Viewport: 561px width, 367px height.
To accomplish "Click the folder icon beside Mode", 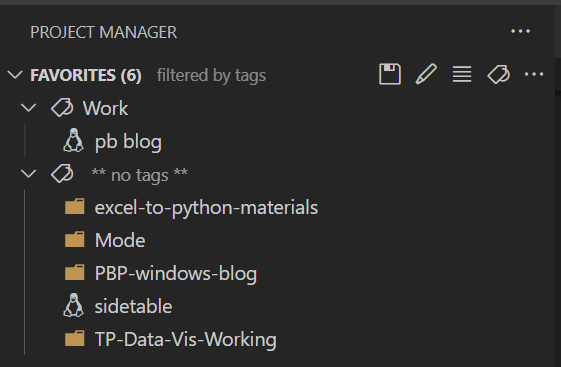I will (74, 239).
